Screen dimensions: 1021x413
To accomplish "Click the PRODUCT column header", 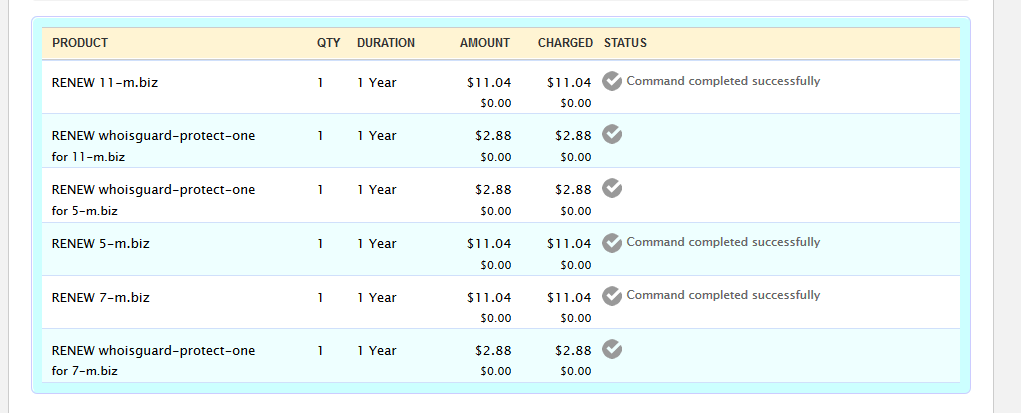I will [80, 43].
